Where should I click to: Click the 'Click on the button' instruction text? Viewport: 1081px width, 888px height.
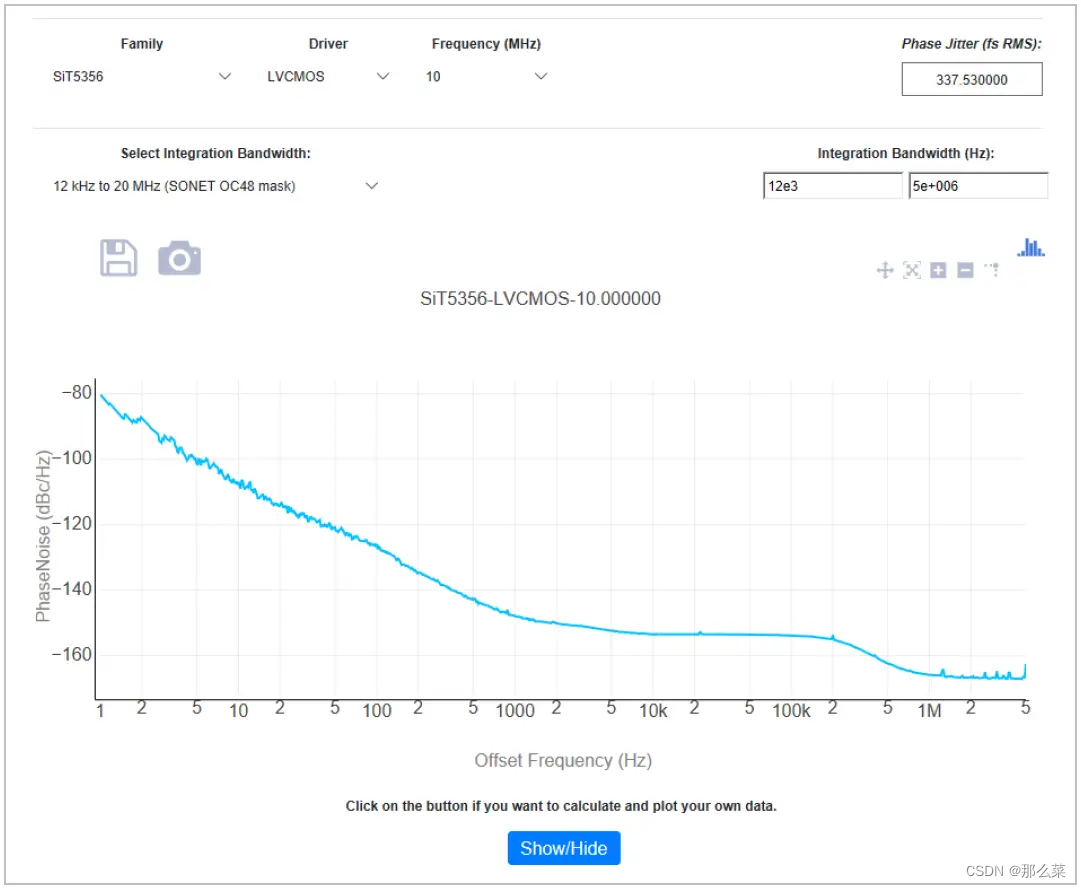[561, 806]
